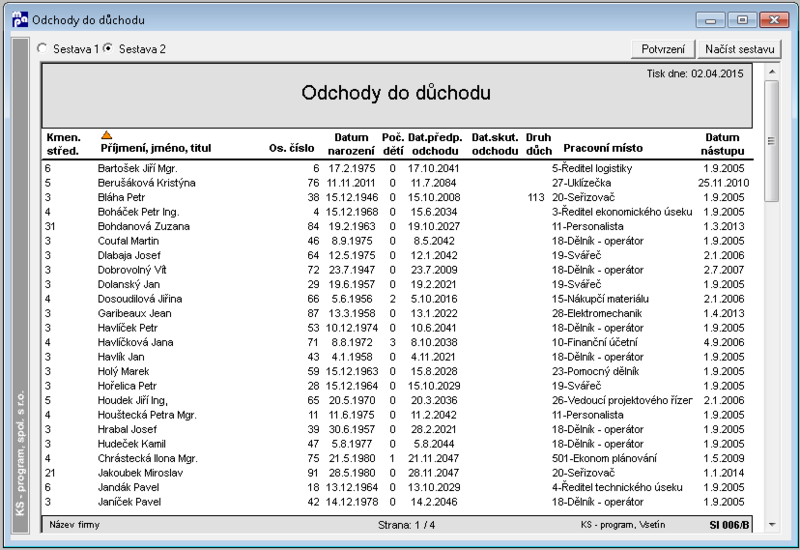The image size is (800, 550).
Task: Click the 'Dat.předp. odchodu' column header
Action: click(x=435, y=144)
